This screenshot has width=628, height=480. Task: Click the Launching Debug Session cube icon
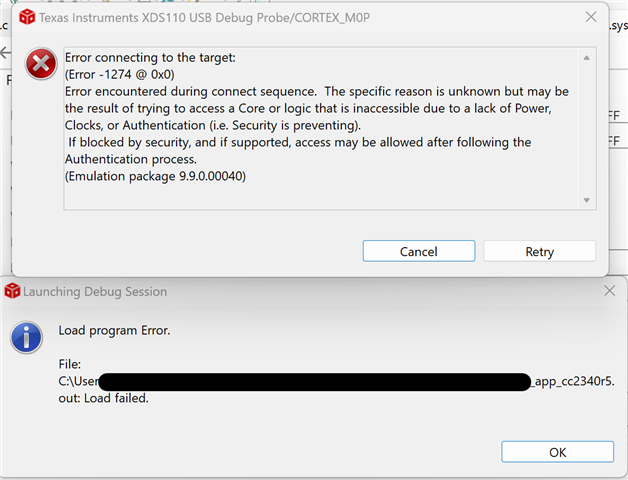[x=12, y=291]
